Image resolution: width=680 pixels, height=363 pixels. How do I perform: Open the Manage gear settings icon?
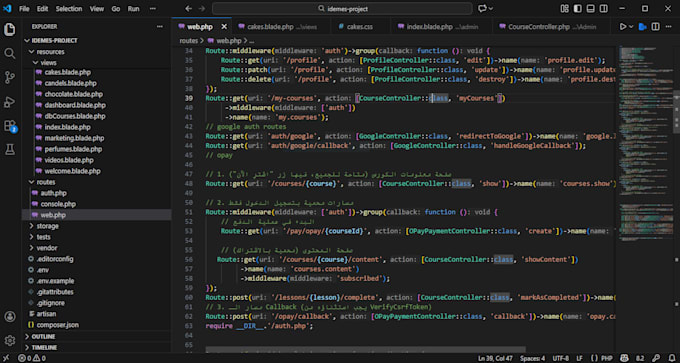[10, 340]
